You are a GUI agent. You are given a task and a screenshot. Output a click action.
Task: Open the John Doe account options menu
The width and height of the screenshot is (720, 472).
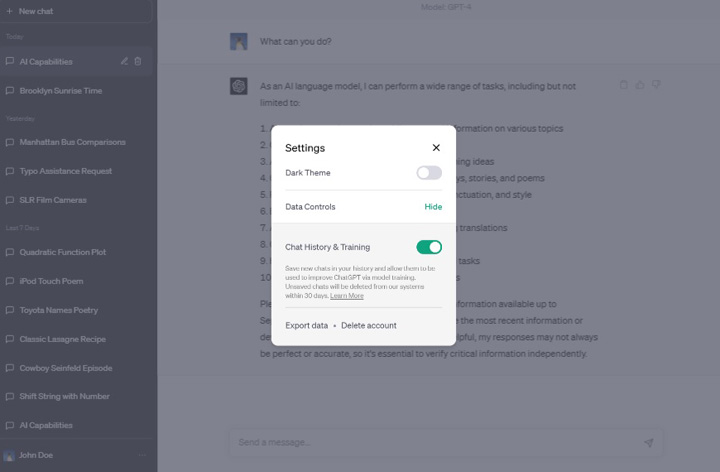142,455
